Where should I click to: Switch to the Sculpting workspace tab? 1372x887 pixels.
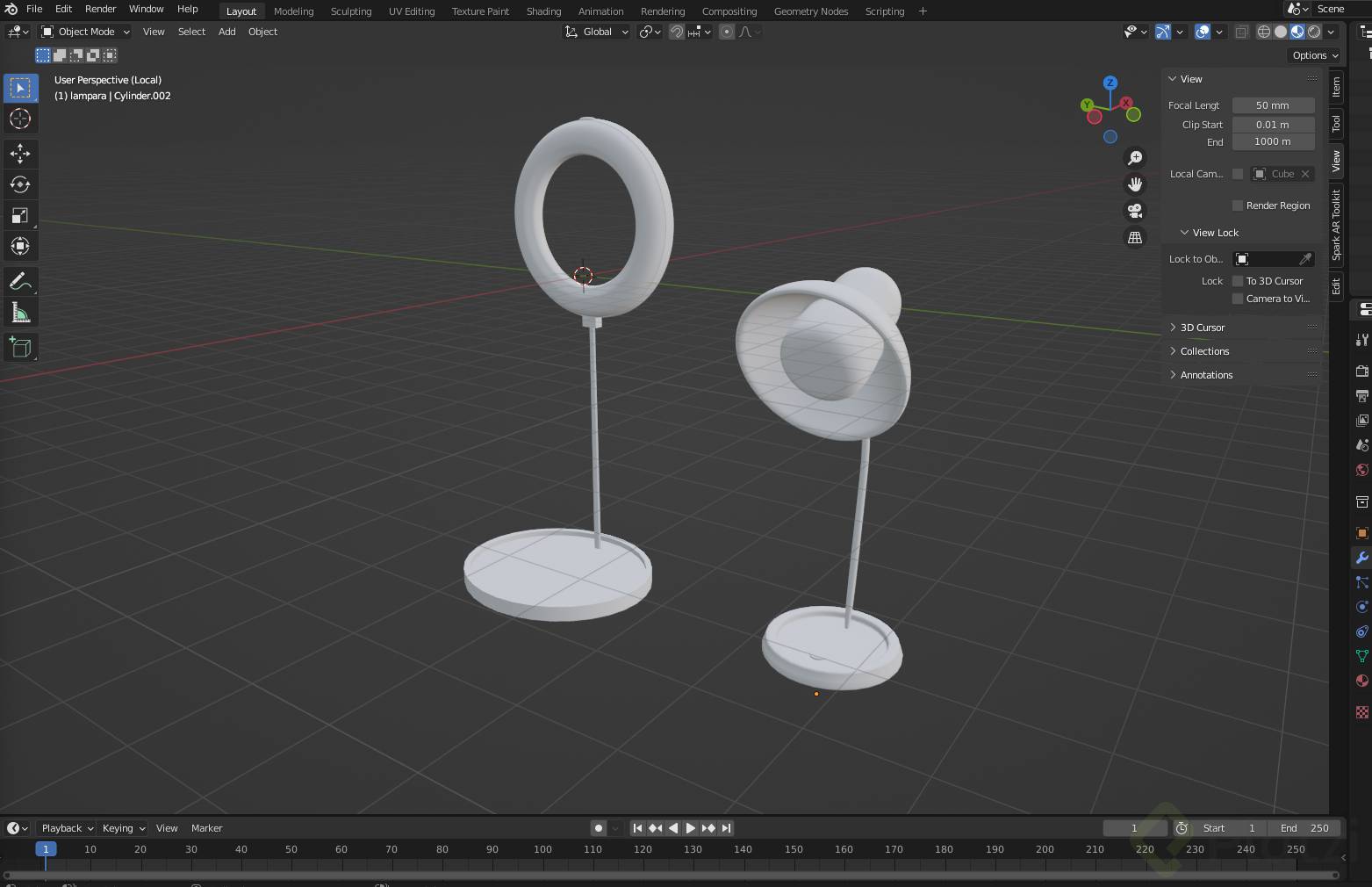tap(350, 11)
